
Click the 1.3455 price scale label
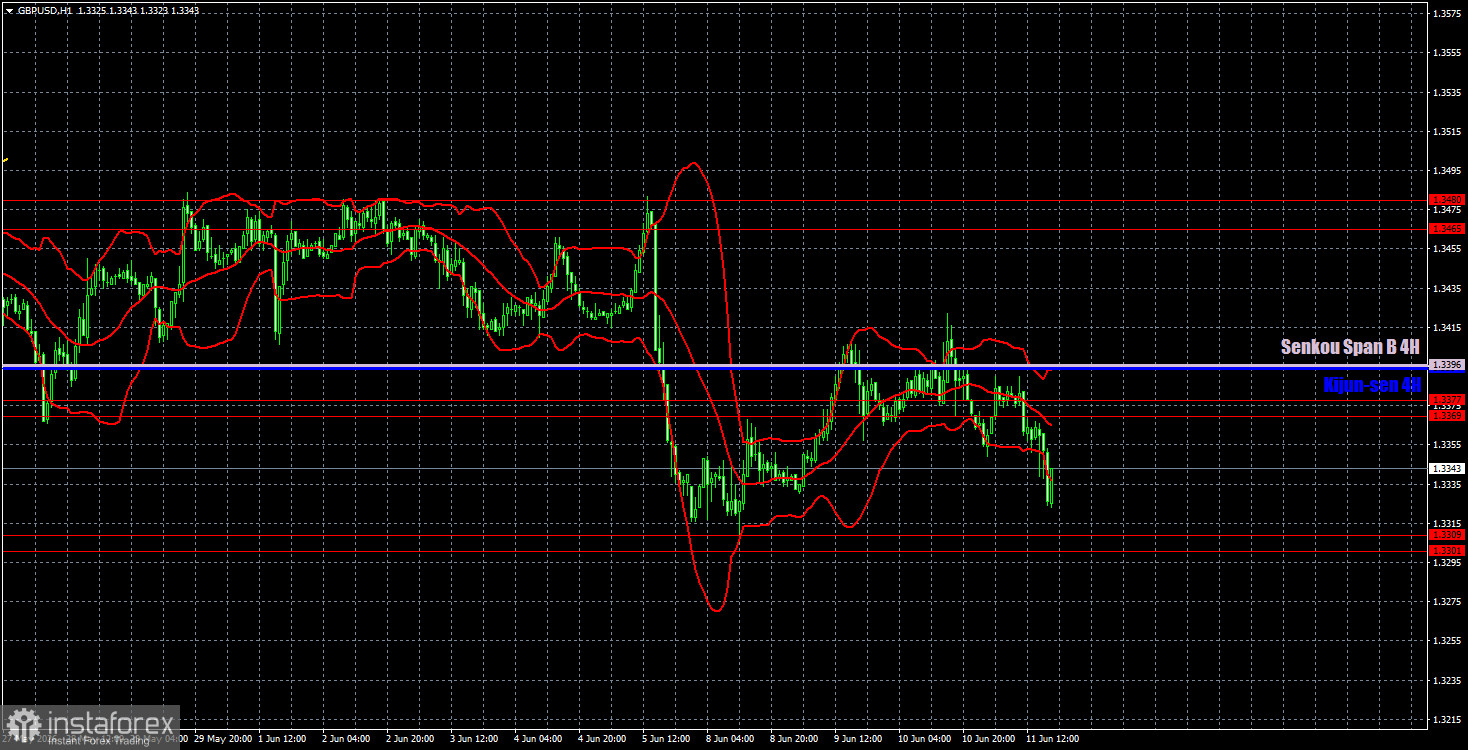click(x=1447, y=249)
